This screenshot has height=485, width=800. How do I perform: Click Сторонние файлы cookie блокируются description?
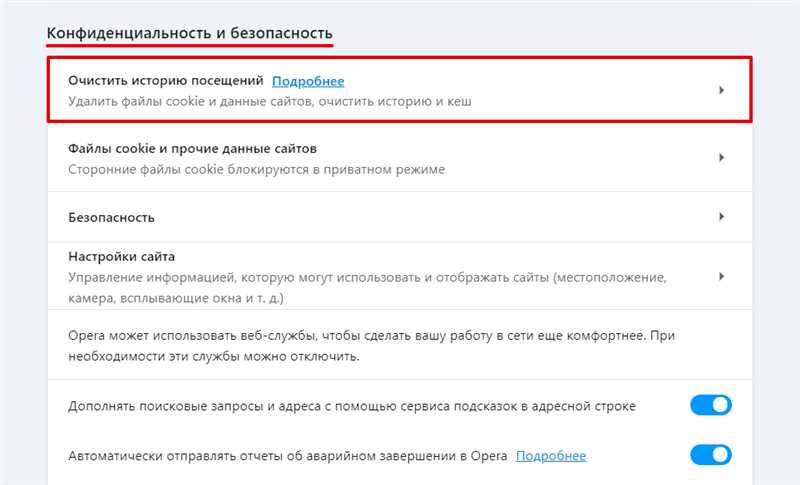click(x=257, y=169)
